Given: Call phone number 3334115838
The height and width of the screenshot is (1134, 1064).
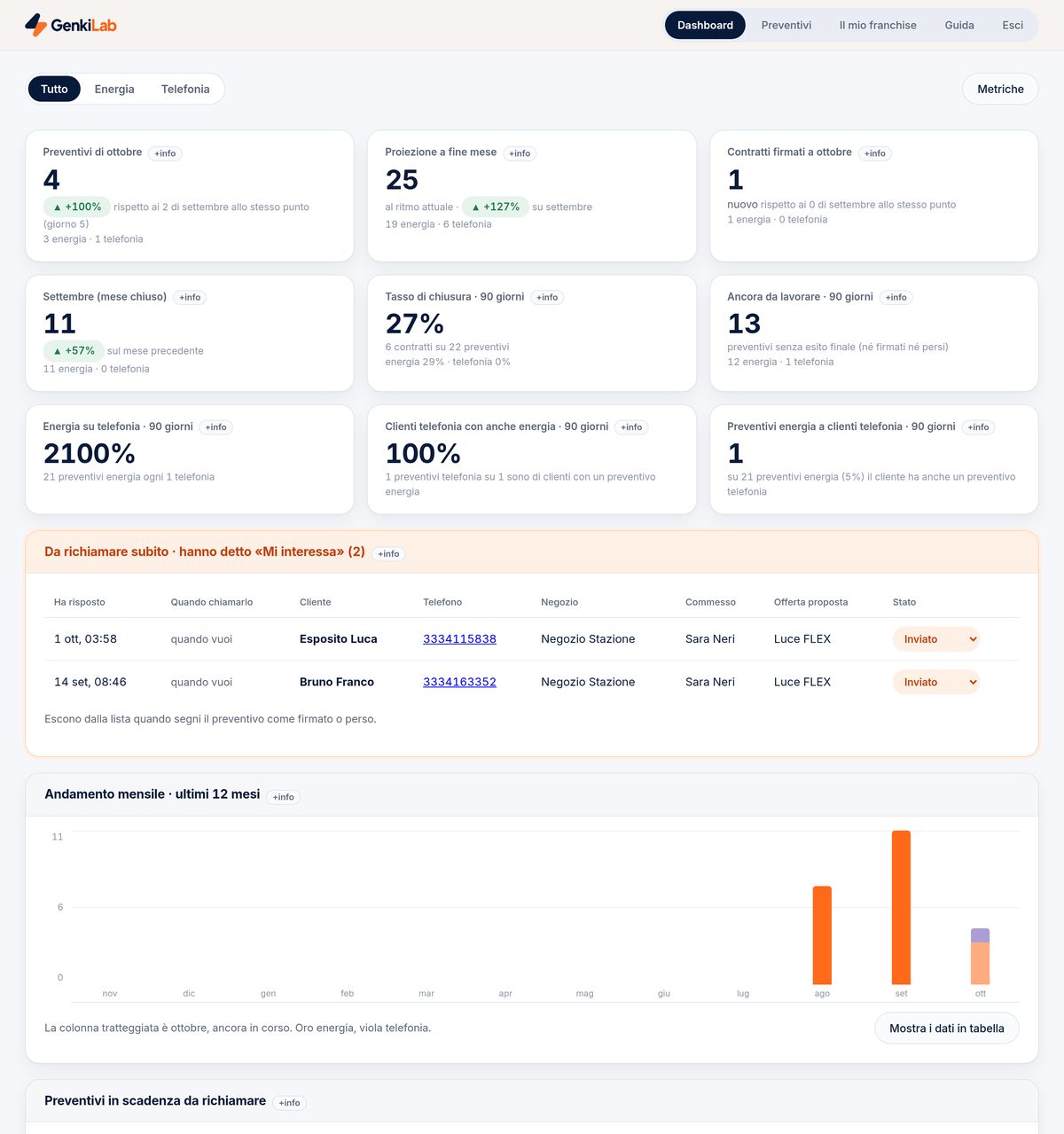Looking at the screenshot, I should [459, 639].
